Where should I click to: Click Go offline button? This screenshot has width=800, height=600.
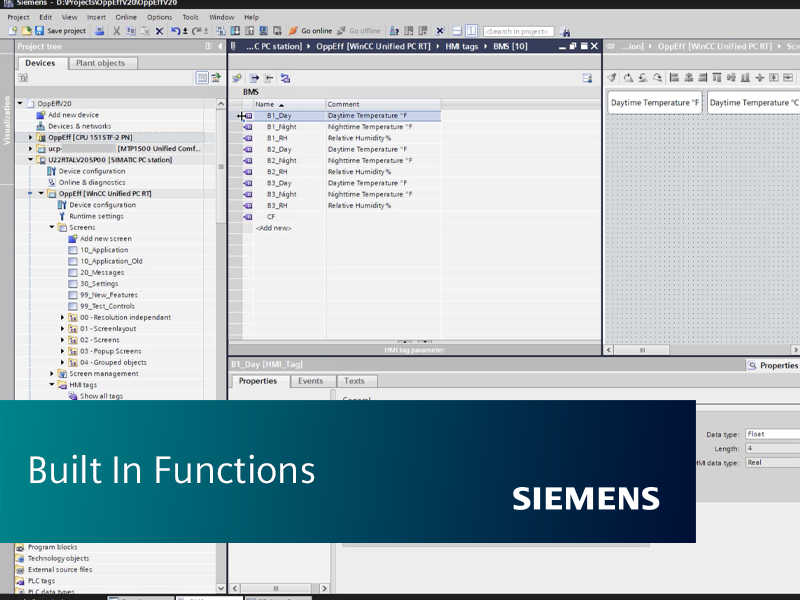(359, 31)
